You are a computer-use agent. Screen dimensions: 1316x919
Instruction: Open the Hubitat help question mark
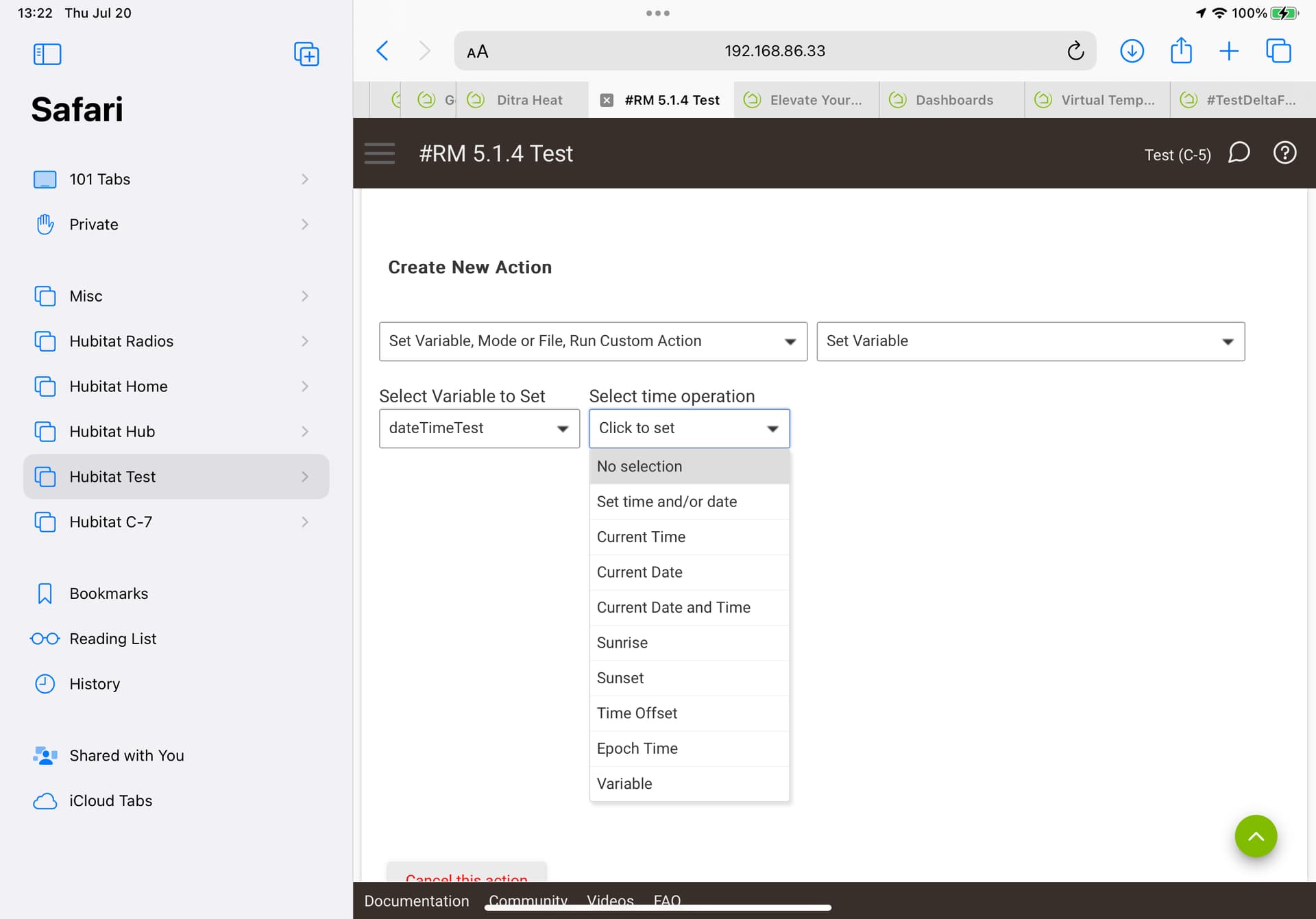click(x=1284, y=153)
